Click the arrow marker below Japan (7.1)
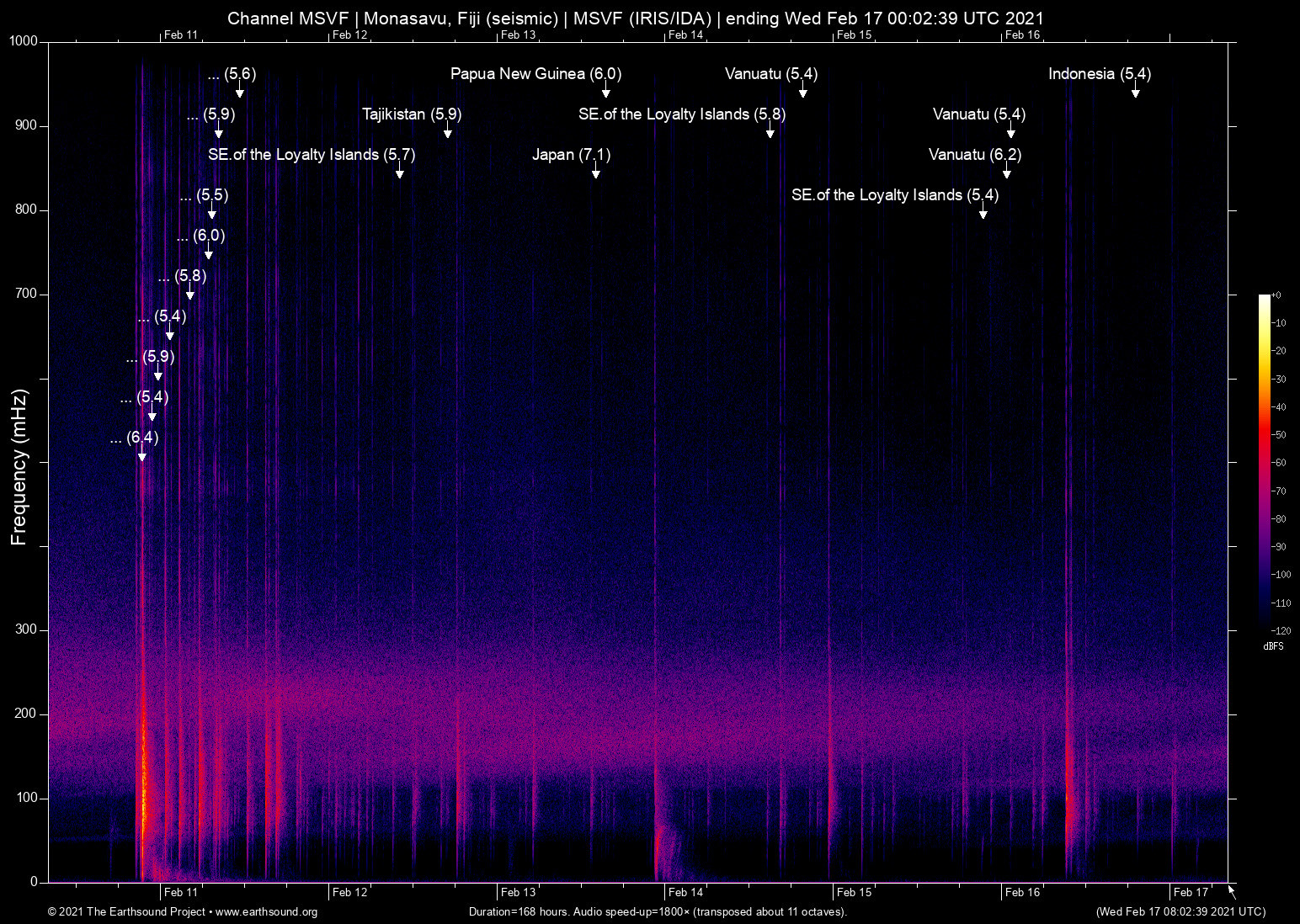This screenshot has width=1300, height=924. pyautogui.click(x=596, y=173)
